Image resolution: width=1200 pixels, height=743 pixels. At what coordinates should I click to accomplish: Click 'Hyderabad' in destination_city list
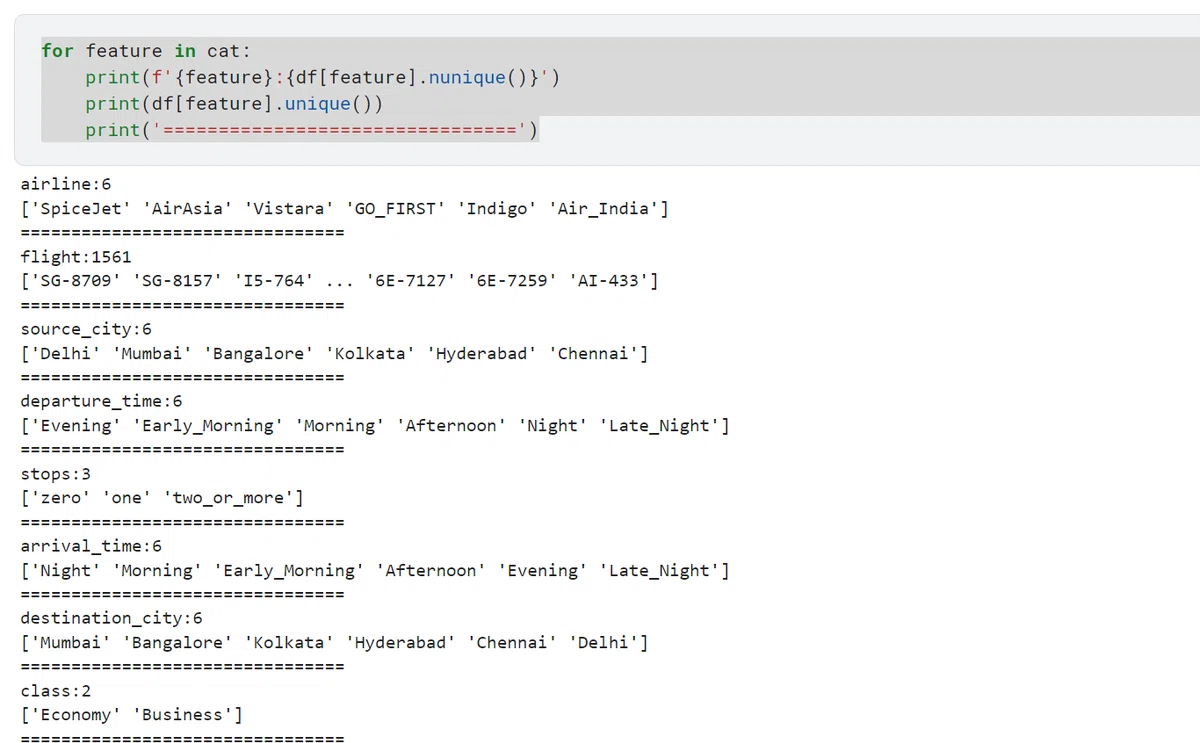pyautogui.click(x=401, y=643)
